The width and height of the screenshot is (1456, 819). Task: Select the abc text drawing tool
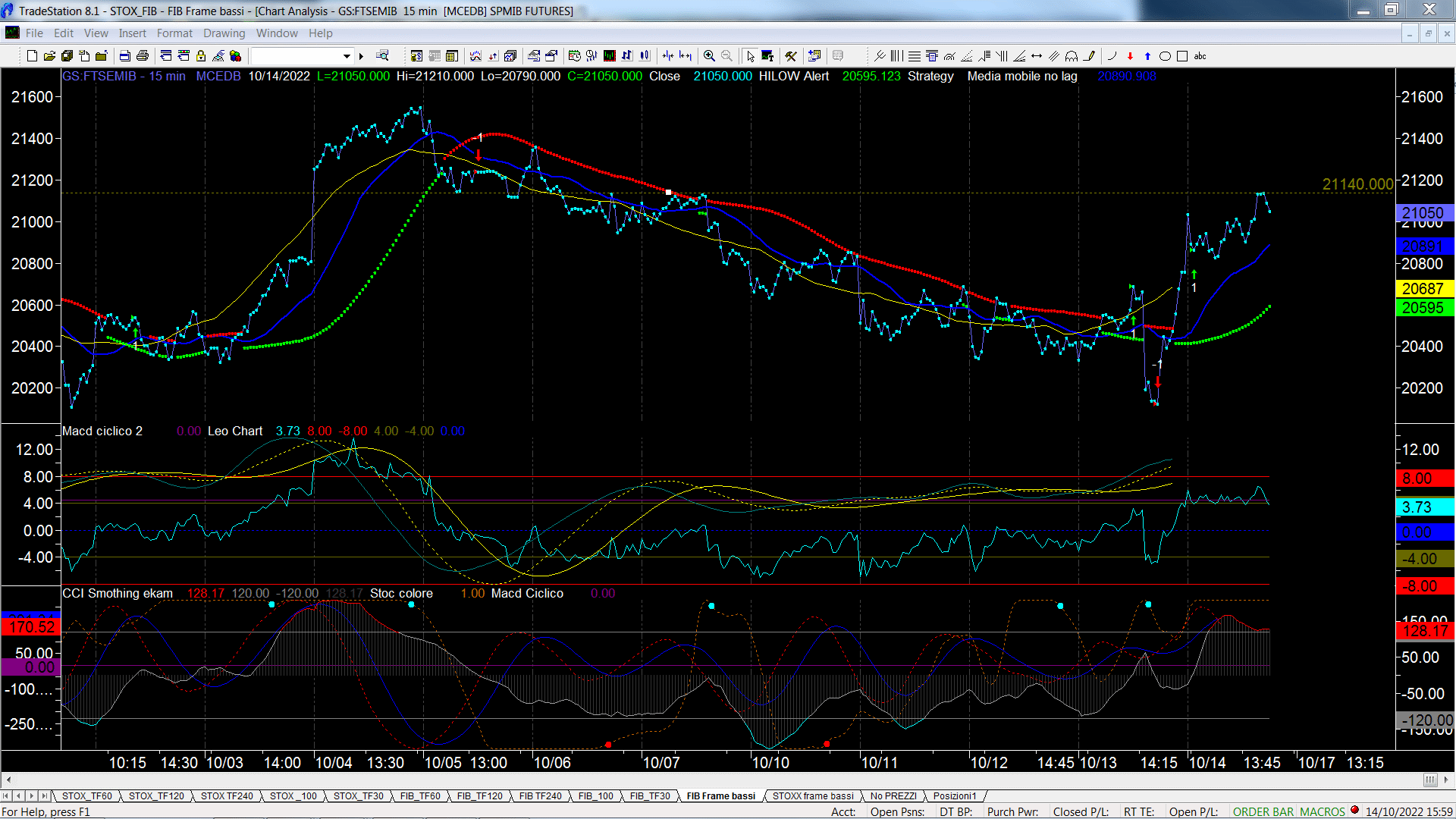1200,56
